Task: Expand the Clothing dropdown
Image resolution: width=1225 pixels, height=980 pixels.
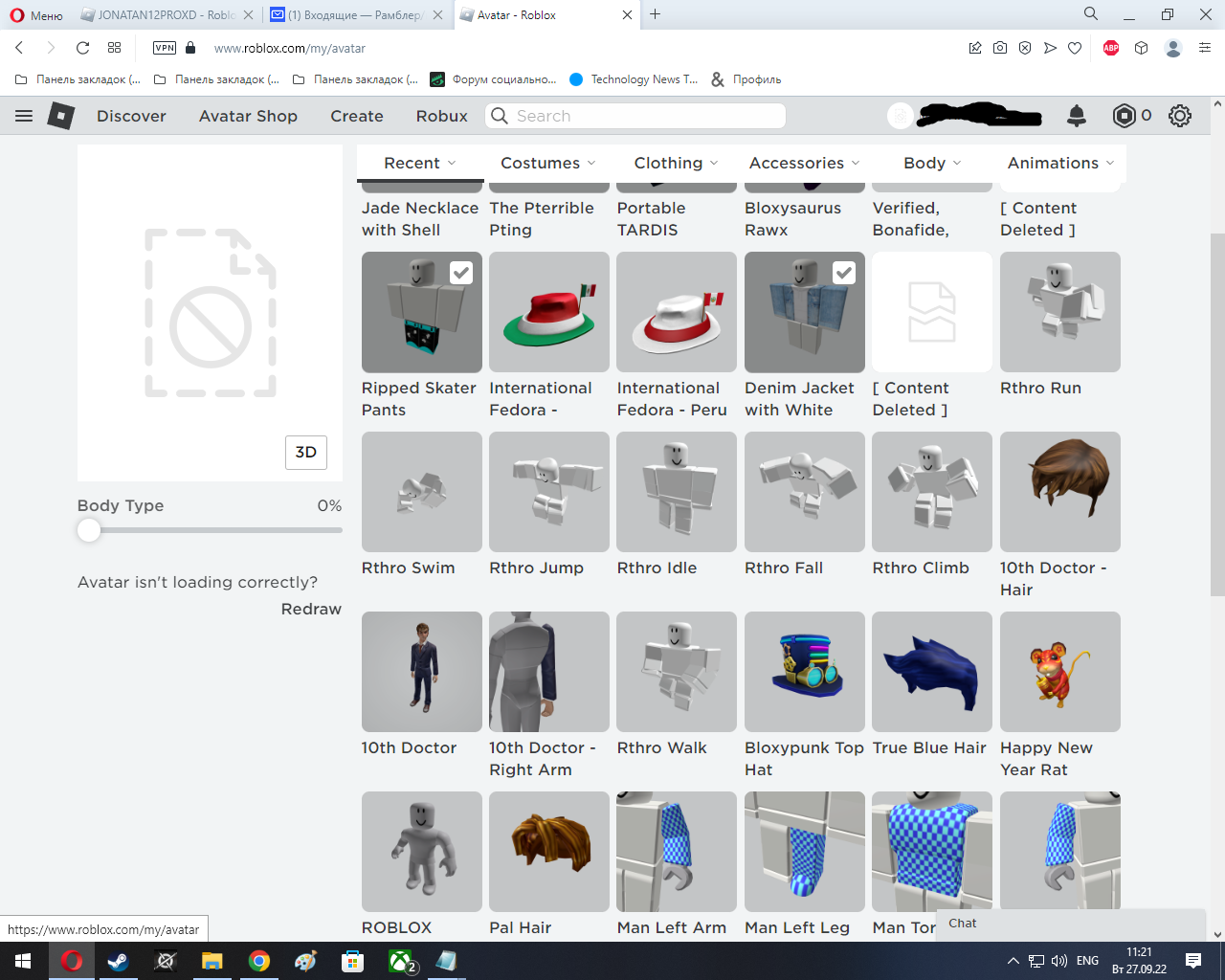Action: tap(676, 163)
